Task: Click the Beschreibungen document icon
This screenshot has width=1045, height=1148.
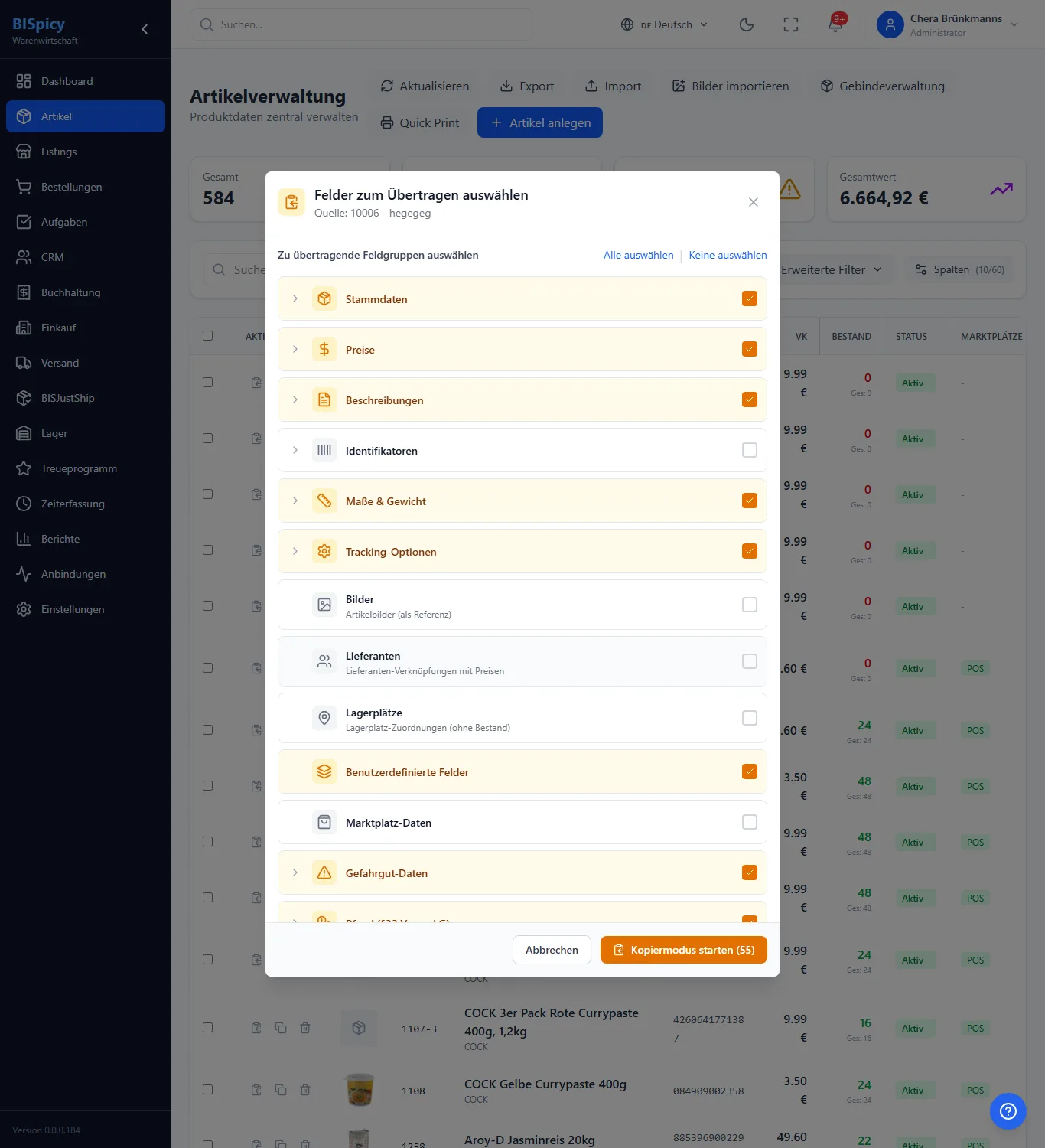Action: tap(324, 400)
